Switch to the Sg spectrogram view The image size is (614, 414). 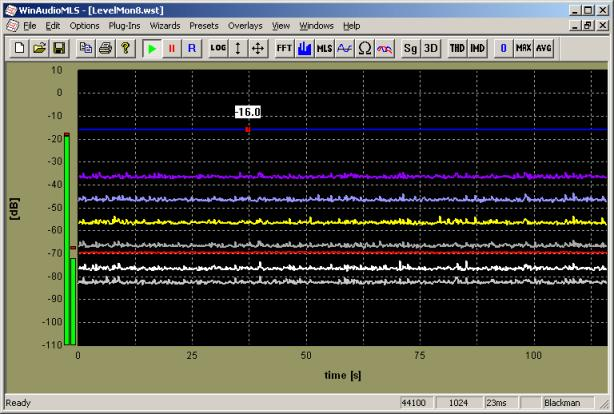411,48
